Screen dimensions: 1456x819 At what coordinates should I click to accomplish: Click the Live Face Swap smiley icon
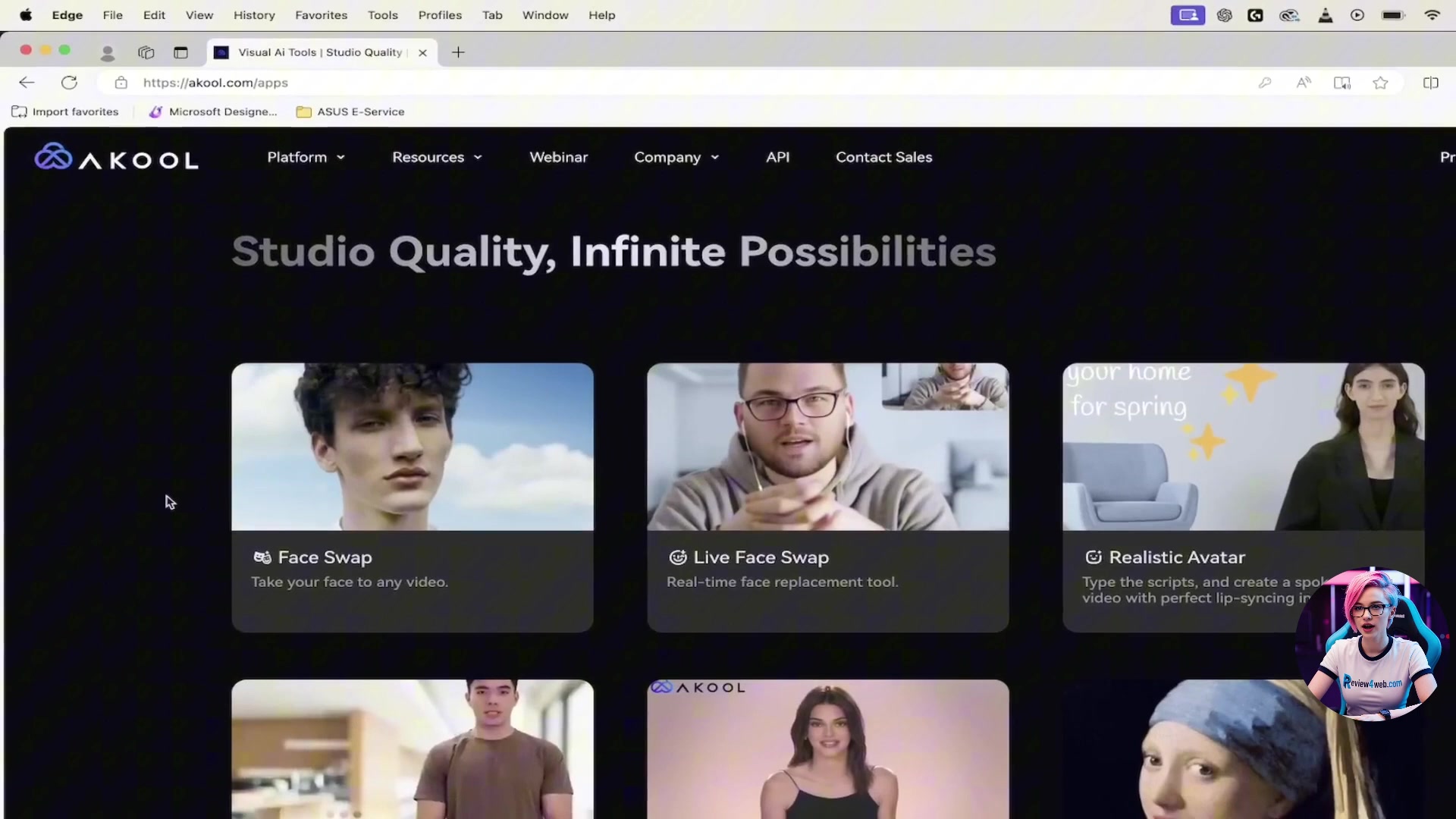[x=678, y=557]
